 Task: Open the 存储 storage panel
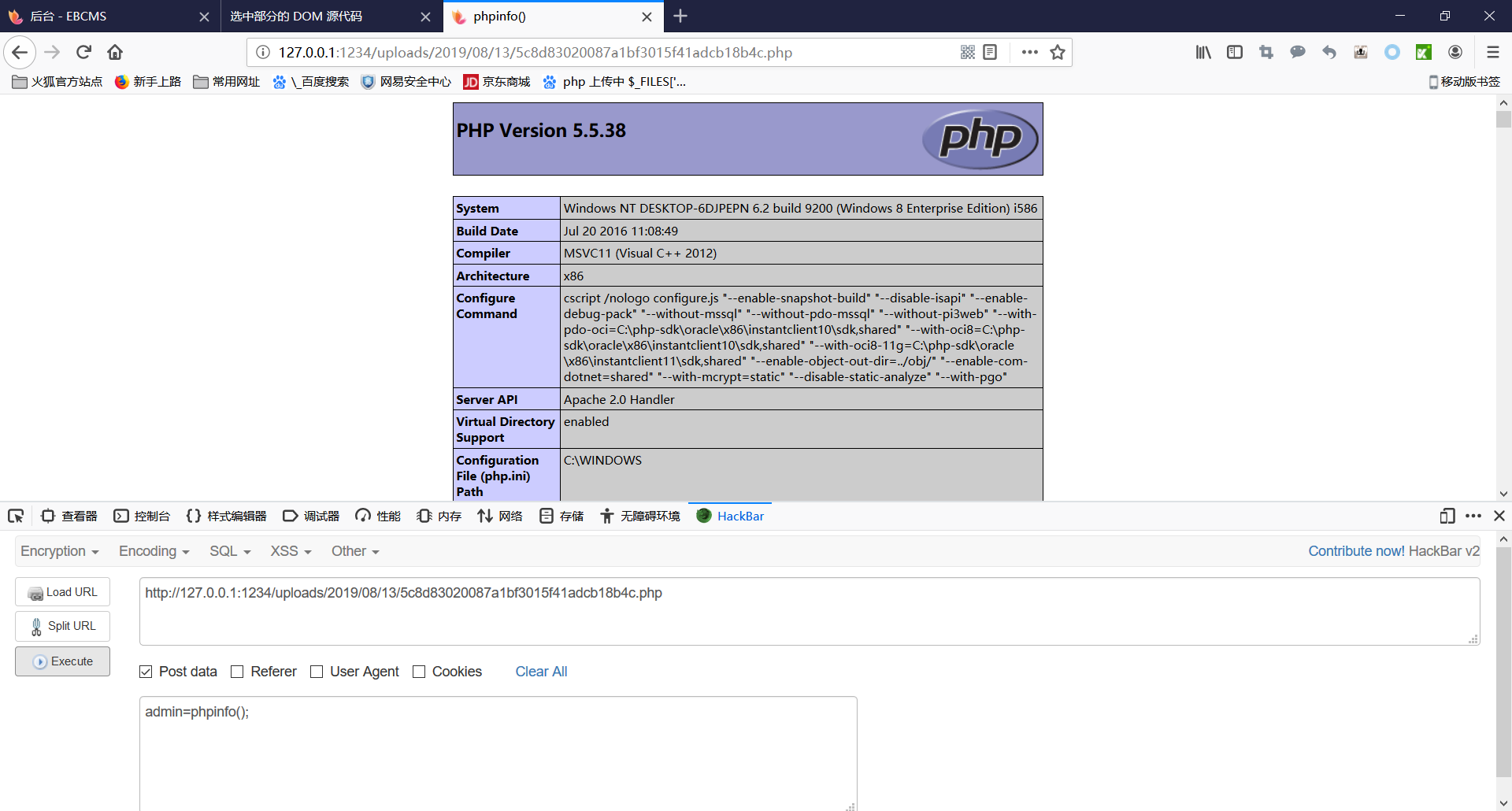pyautogui.click(x=561, y=516)
